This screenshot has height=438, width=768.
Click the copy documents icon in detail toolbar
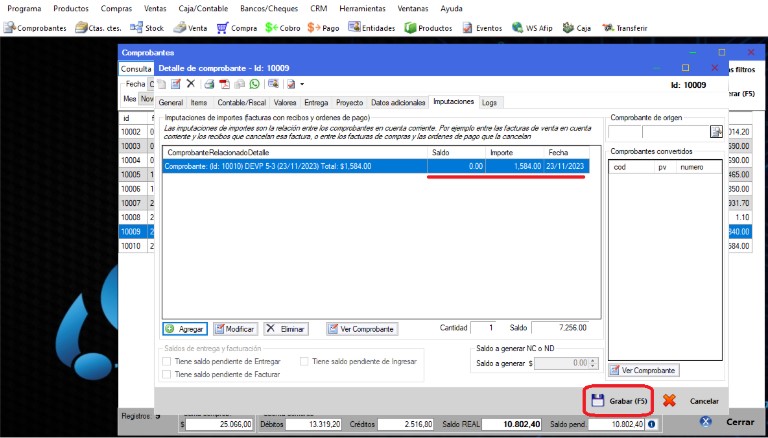pyautogui.click(x=240, y=84)
